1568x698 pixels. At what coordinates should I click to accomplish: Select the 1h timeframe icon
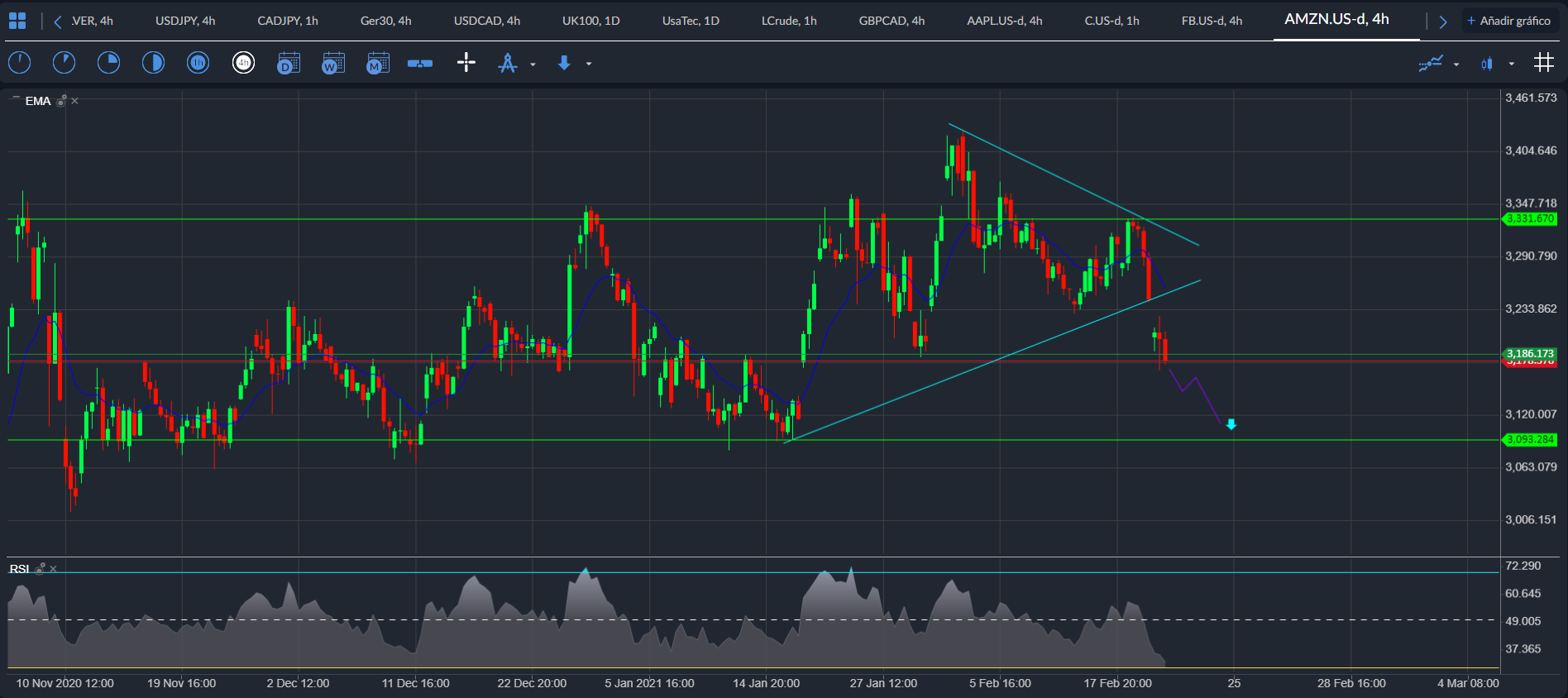click(198, 63)
